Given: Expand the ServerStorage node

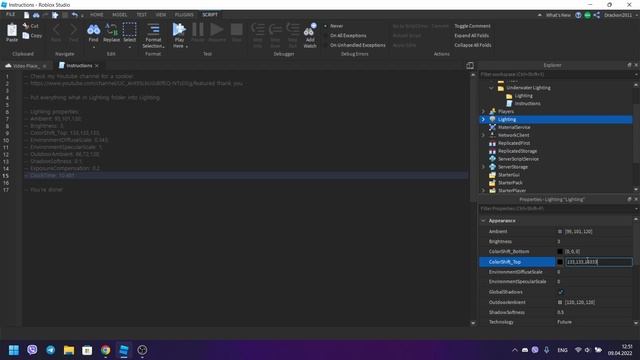Looking at the screenshot, I should pos(483,167).
